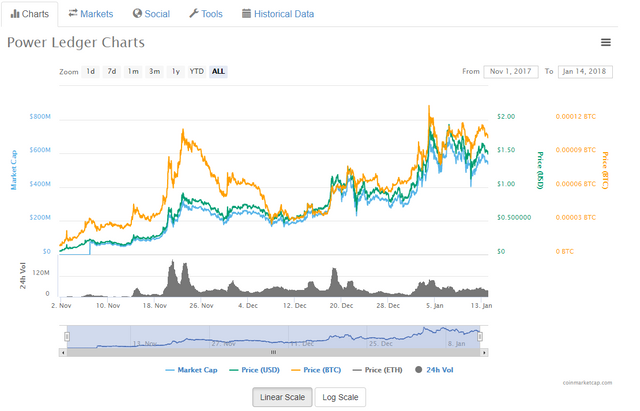Viewport: 640px width, 411px height.
Task: Click the "5. Jan" date axis label
Action: (435, 306)
